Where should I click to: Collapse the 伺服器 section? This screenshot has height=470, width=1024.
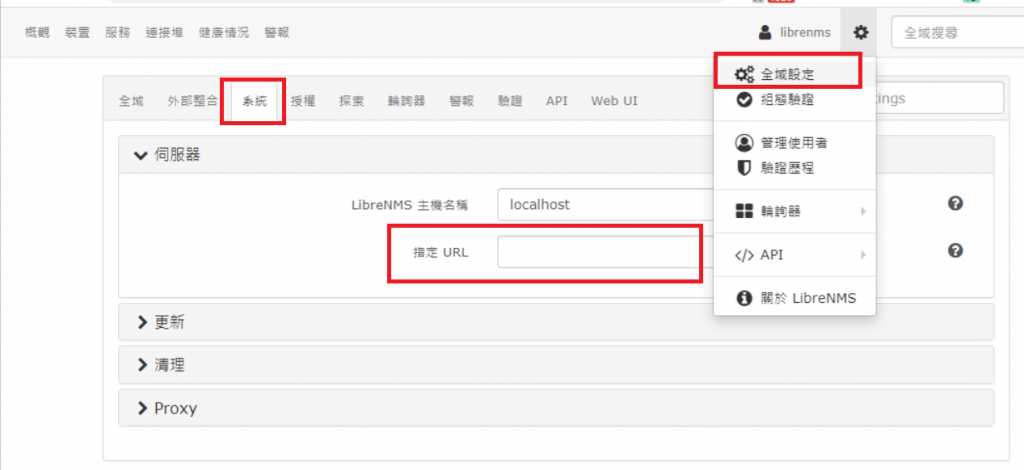170,155
